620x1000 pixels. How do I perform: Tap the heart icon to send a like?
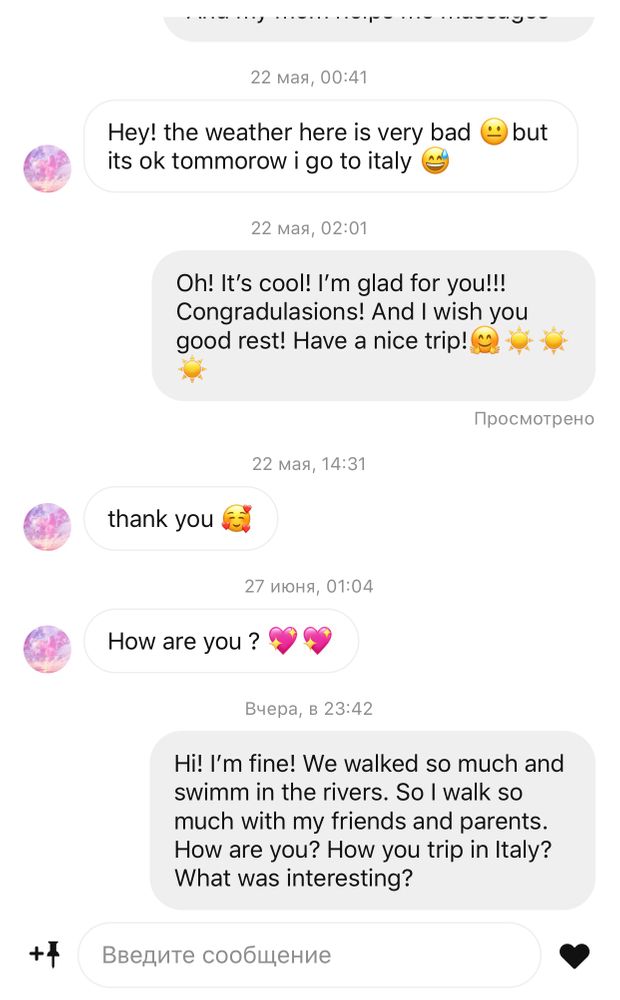coord(574,956)
